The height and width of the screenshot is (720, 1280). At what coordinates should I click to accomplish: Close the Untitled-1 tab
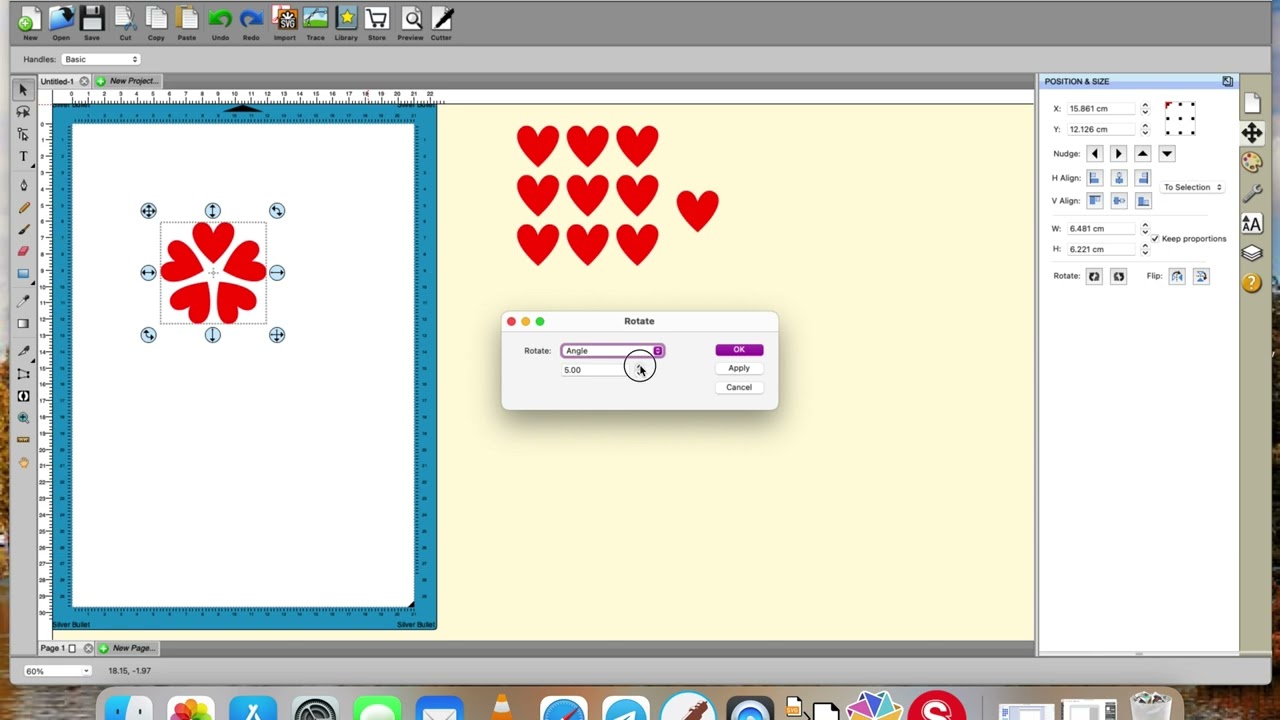tap(86, 81)
